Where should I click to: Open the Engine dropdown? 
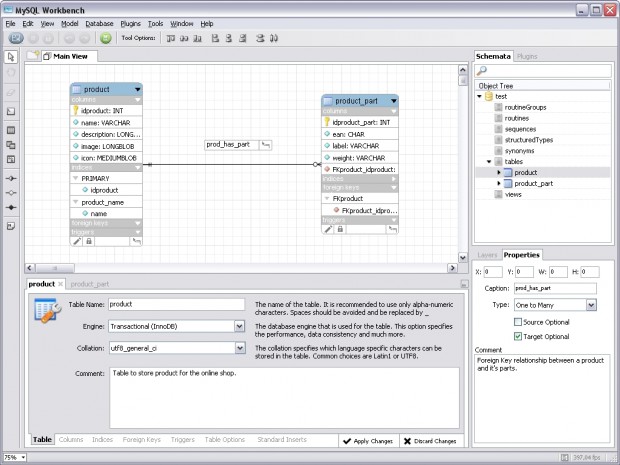click(240, 326)
